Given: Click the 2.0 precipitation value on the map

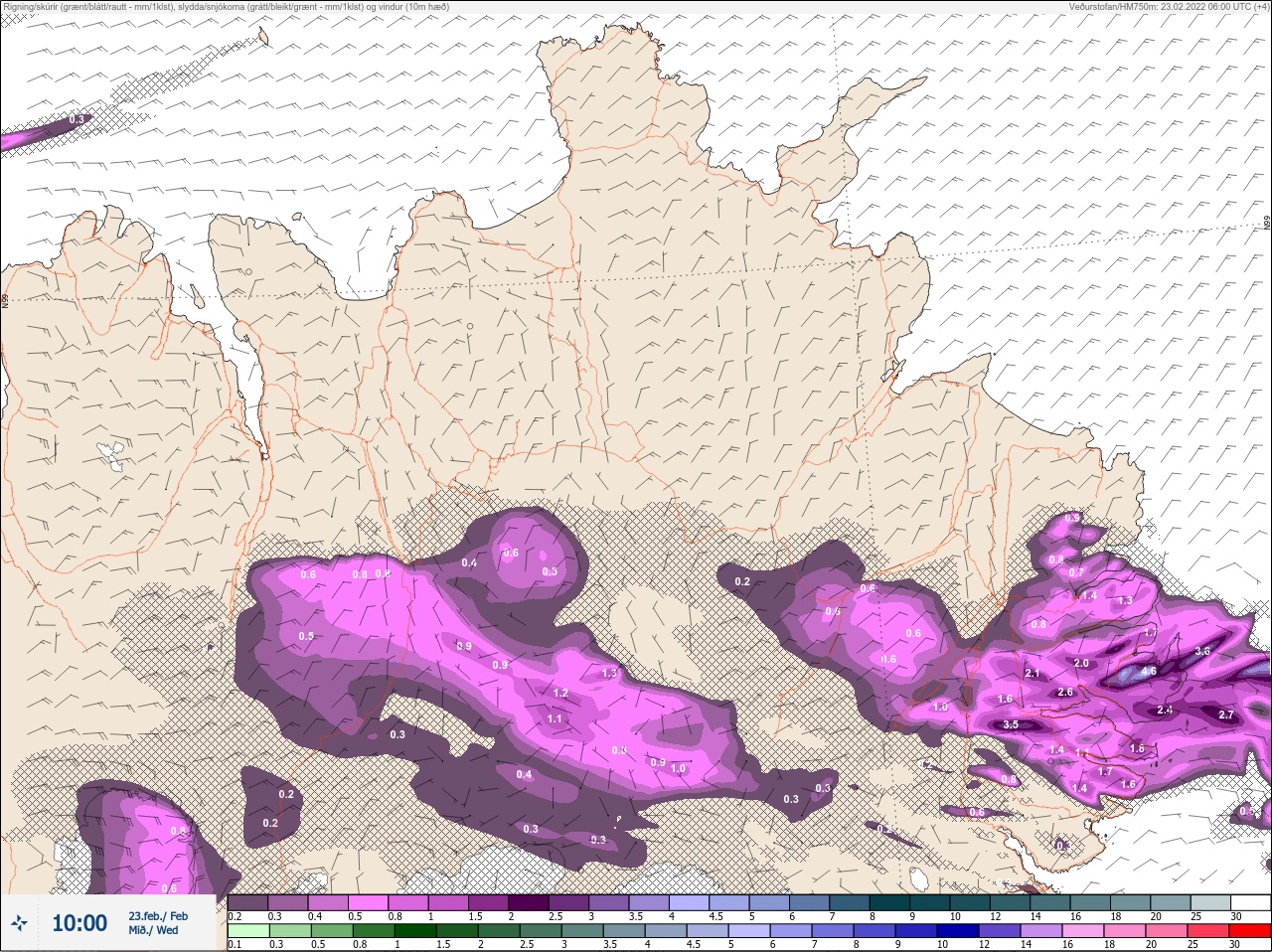Looking at the screenshot, I should click(x=1082, y=663).
